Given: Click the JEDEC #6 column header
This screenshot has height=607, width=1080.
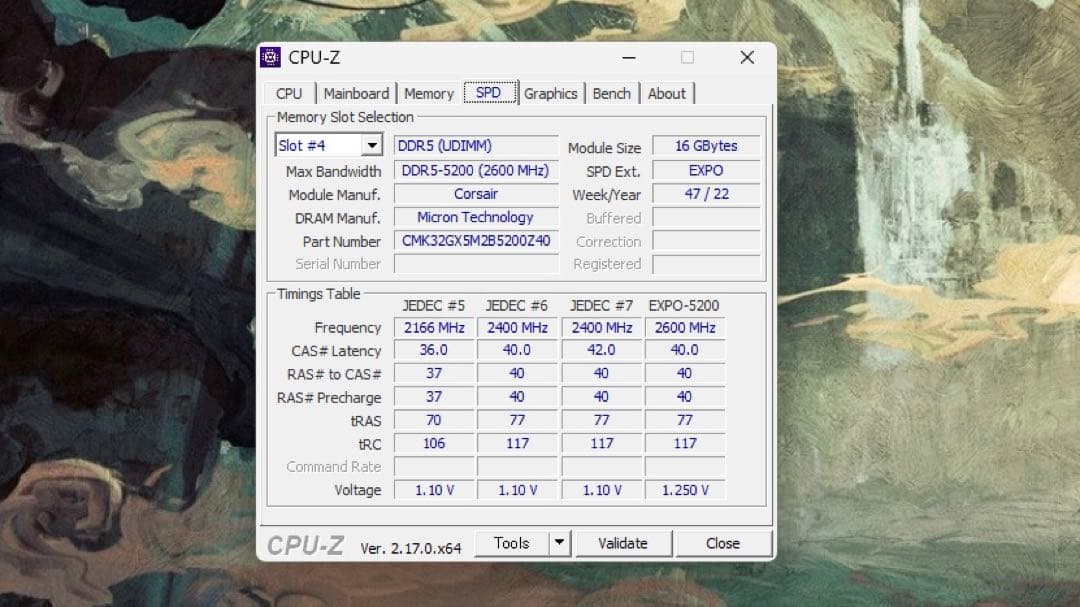Looking at the screenshot, I should (517, 305).
